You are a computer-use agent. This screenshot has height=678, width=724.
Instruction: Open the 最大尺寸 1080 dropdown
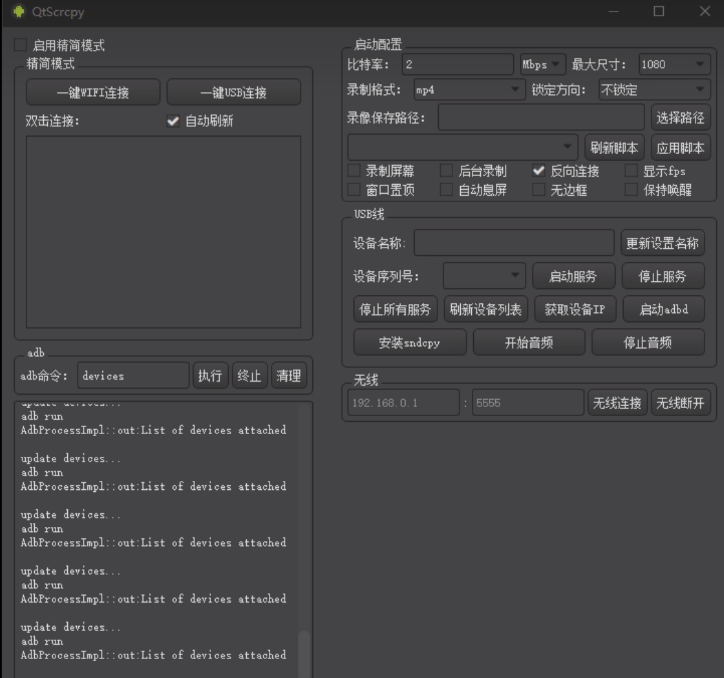click(674, 64)
